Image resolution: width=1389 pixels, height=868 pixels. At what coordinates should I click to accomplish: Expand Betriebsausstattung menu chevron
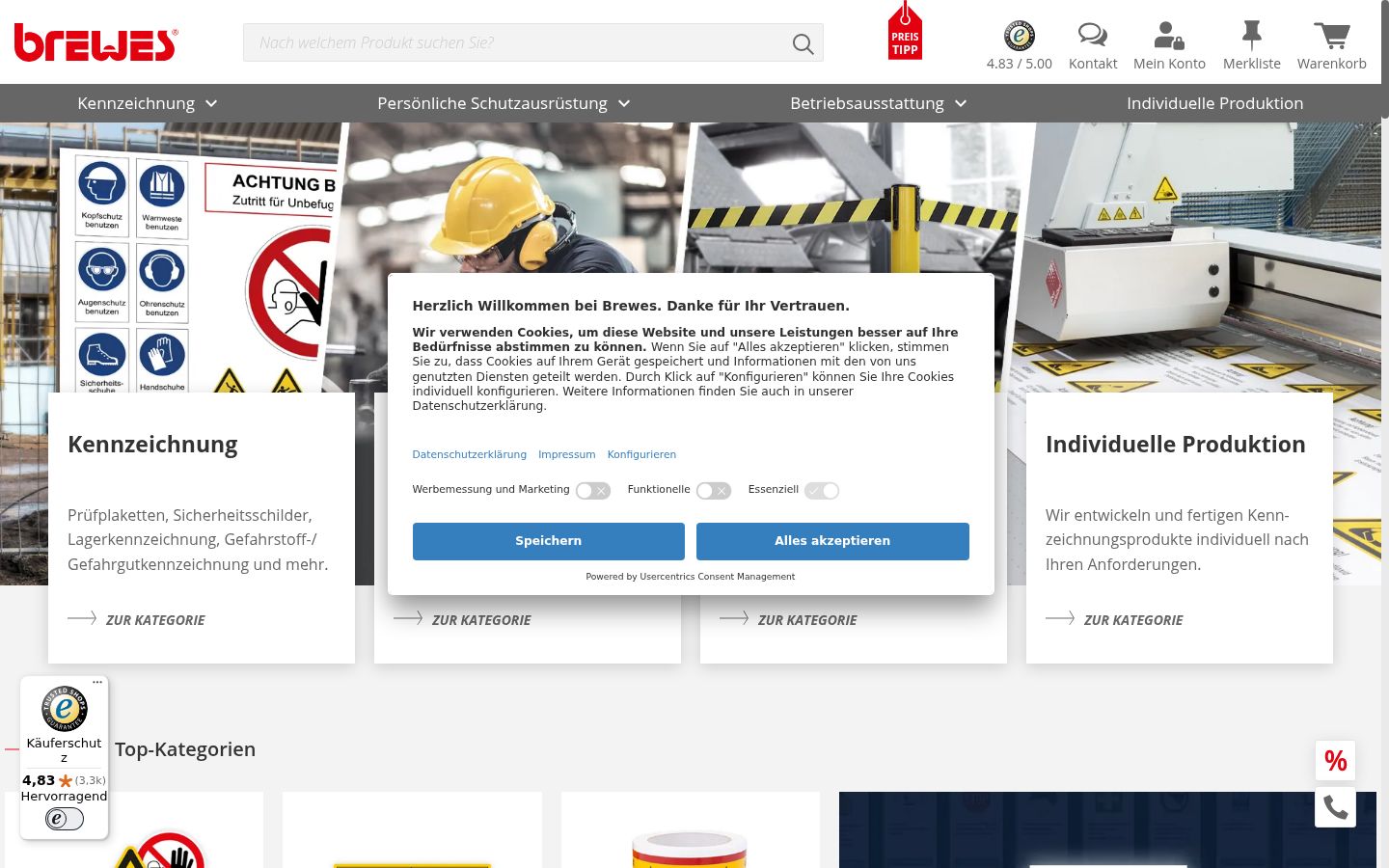[961, 104]
